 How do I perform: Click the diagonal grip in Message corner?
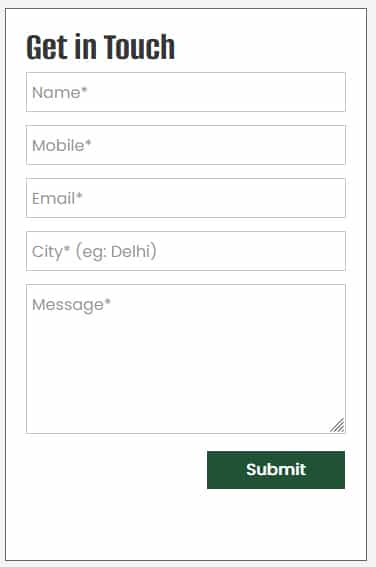(x=337, y=425)
